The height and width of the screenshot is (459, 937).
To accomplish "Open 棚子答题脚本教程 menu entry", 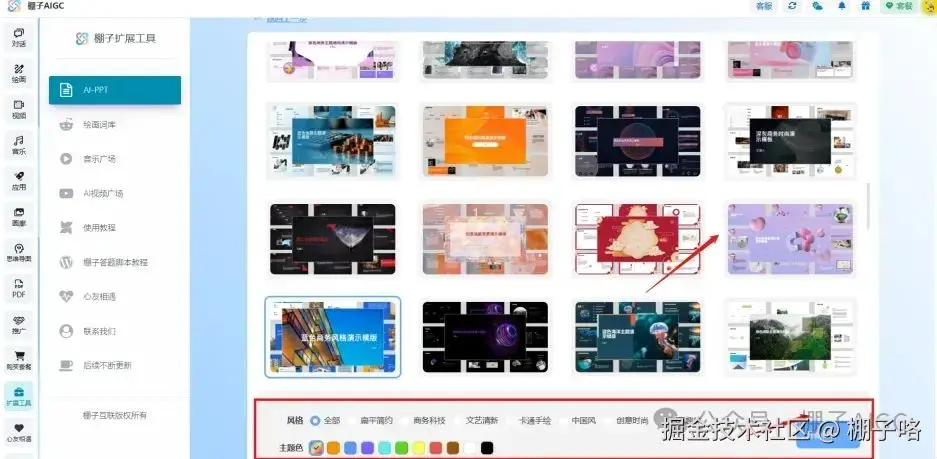I will click(x=115, y=262).
